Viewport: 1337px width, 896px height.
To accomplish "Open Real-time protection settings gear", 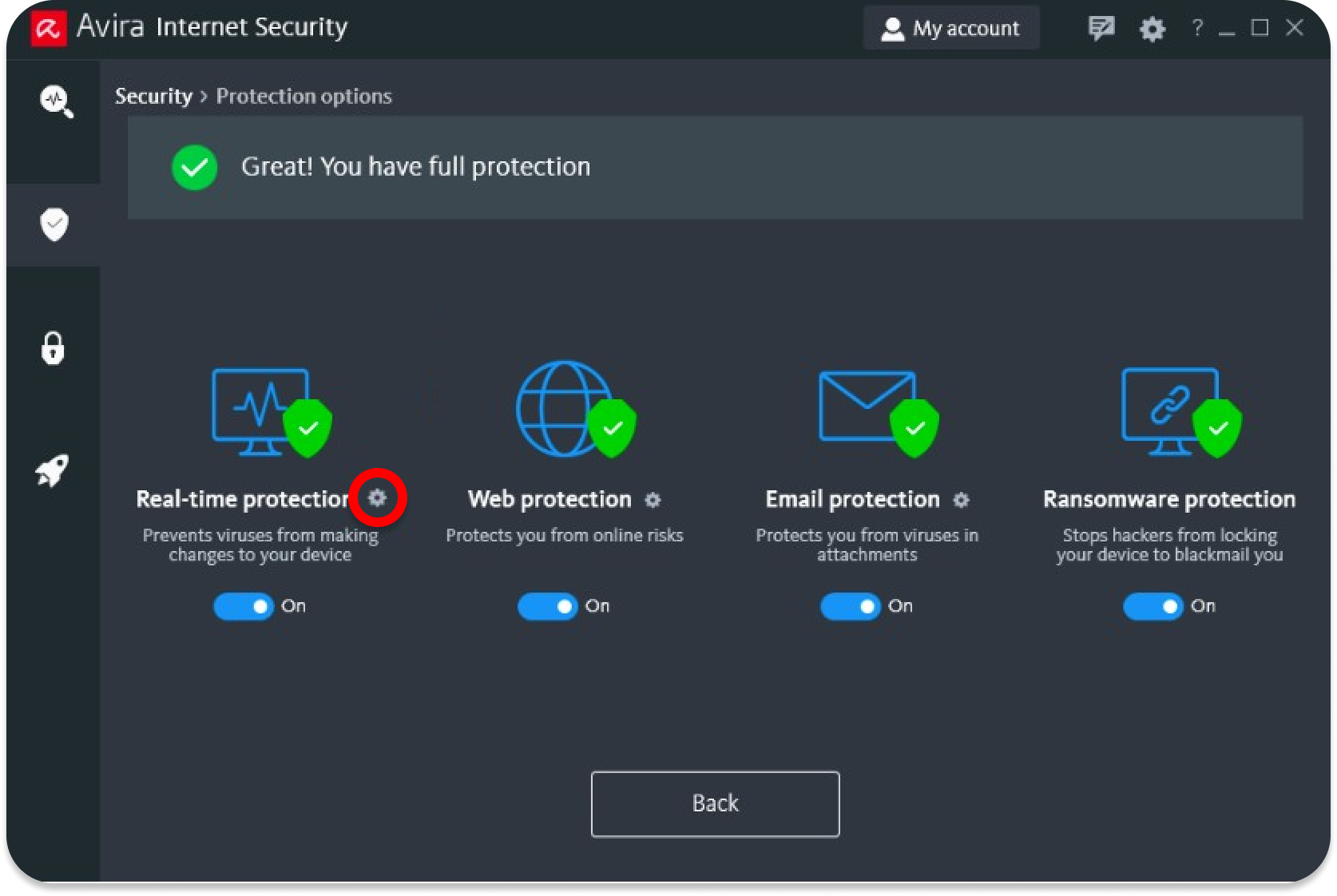I will click(x=378, y=498).
